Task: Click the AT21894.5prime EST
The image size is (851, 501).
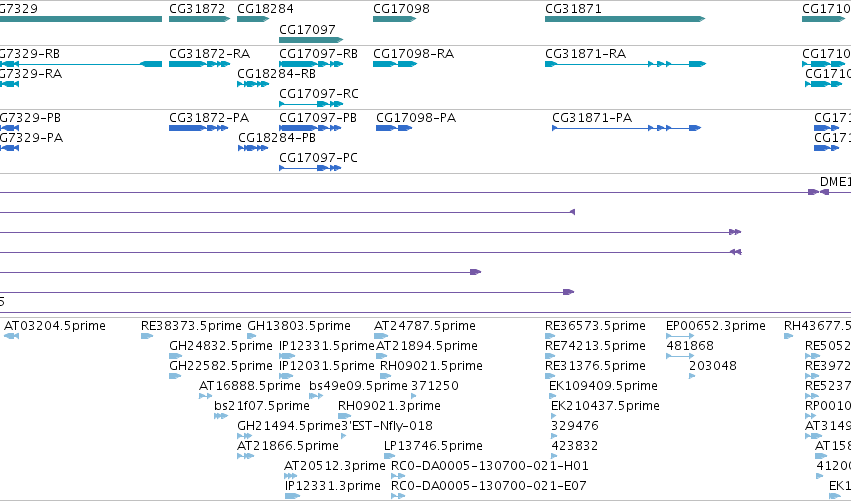Action: 382,356
